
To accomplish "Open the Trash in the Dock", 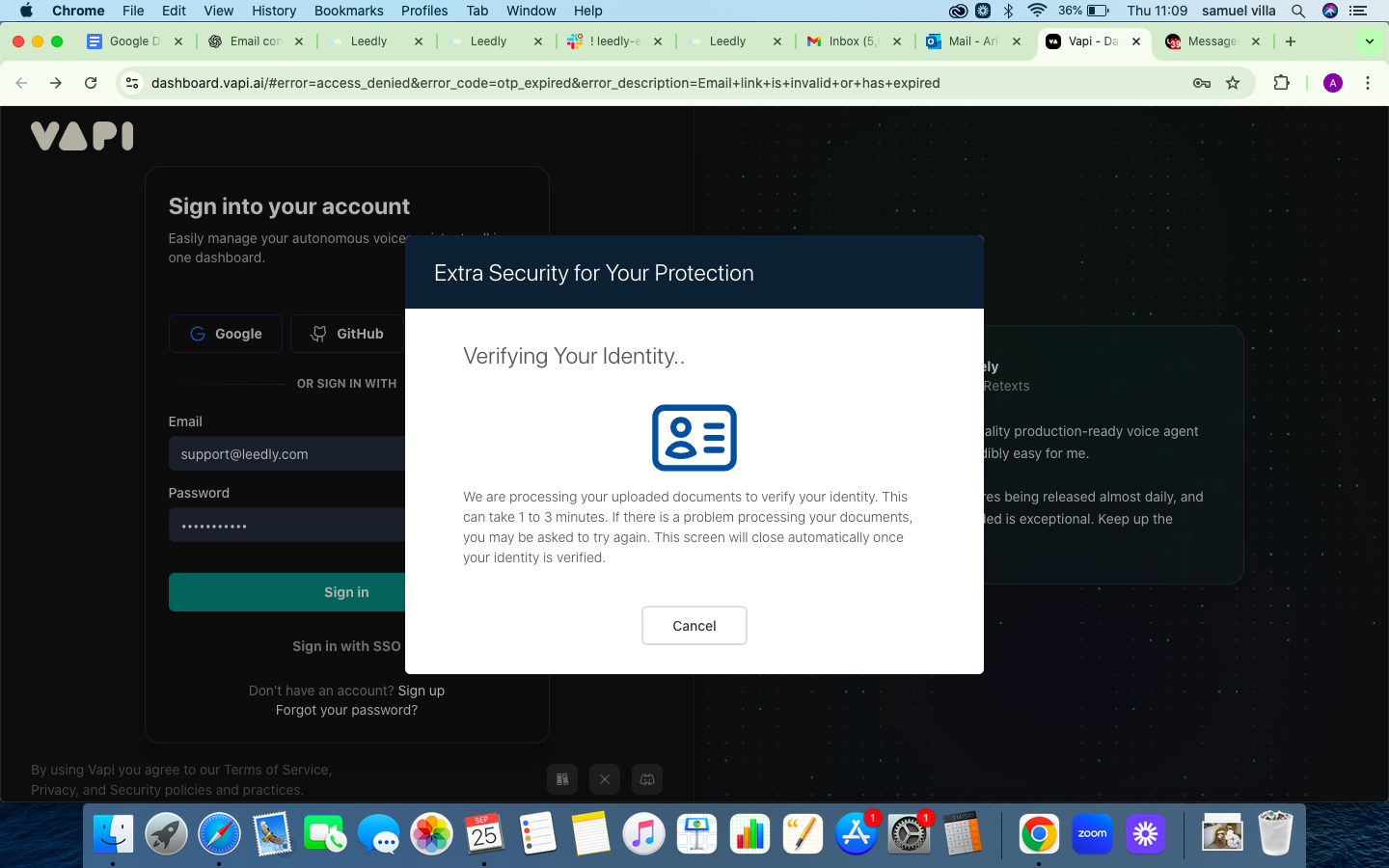I will 1274,833.
